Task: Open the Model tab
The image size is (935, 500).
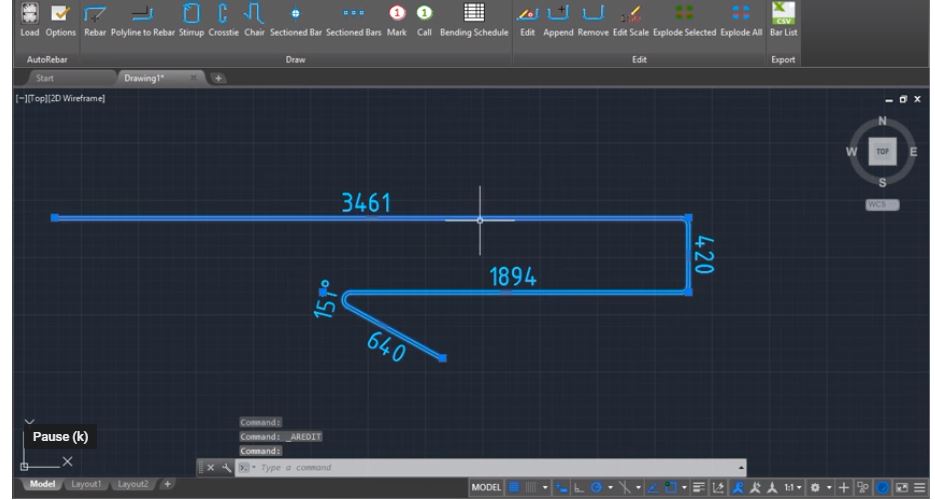Action: point(42,484)
